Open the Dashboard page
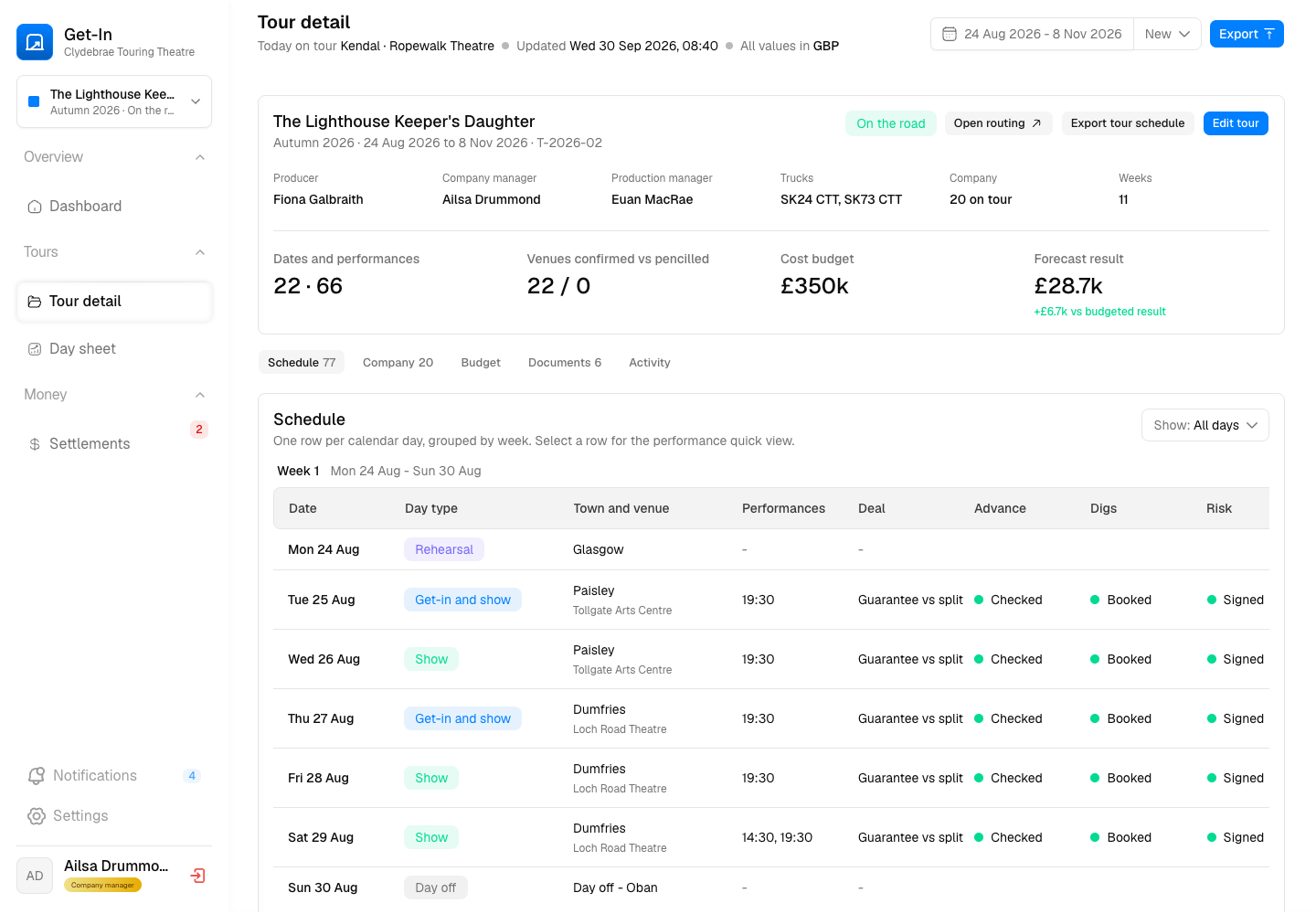 (x=114, y=207)
